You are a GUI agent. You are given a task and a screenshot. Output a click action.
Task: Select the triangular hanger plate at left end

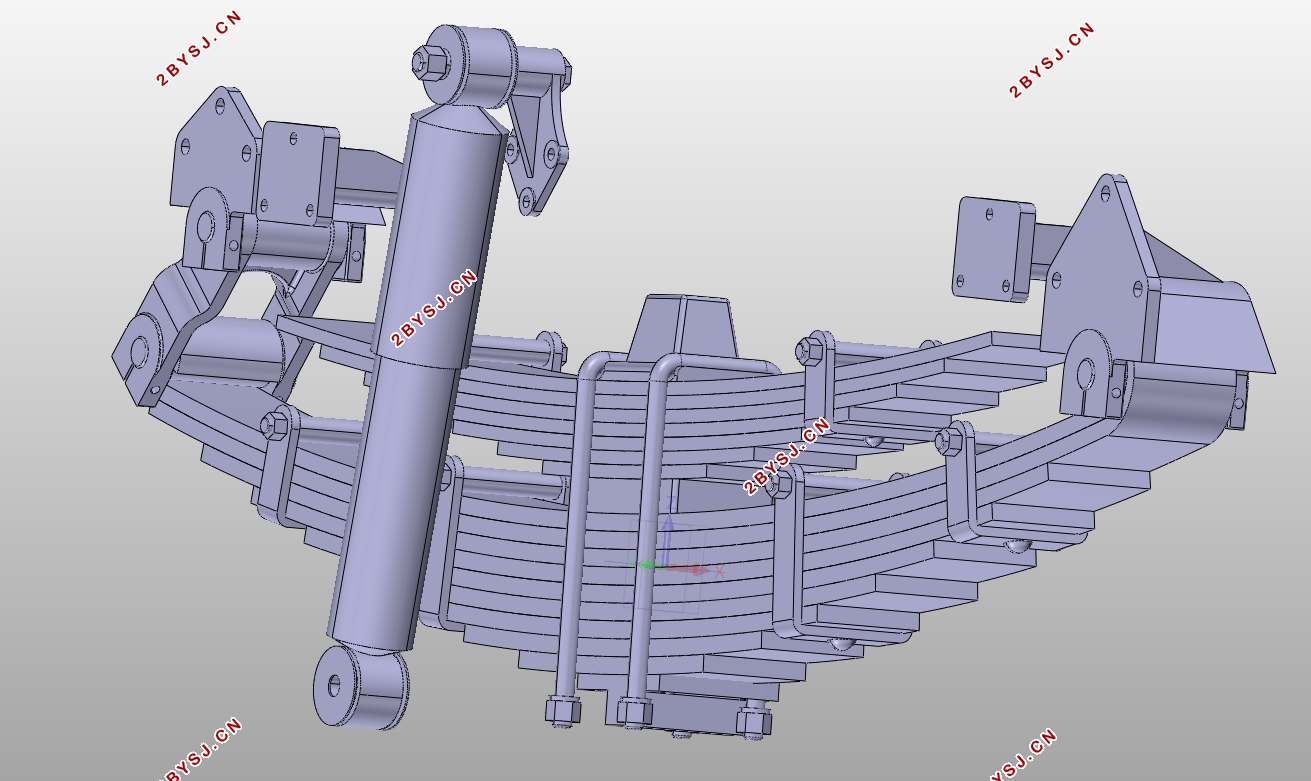pyautogui.click(x=215, y=150)
